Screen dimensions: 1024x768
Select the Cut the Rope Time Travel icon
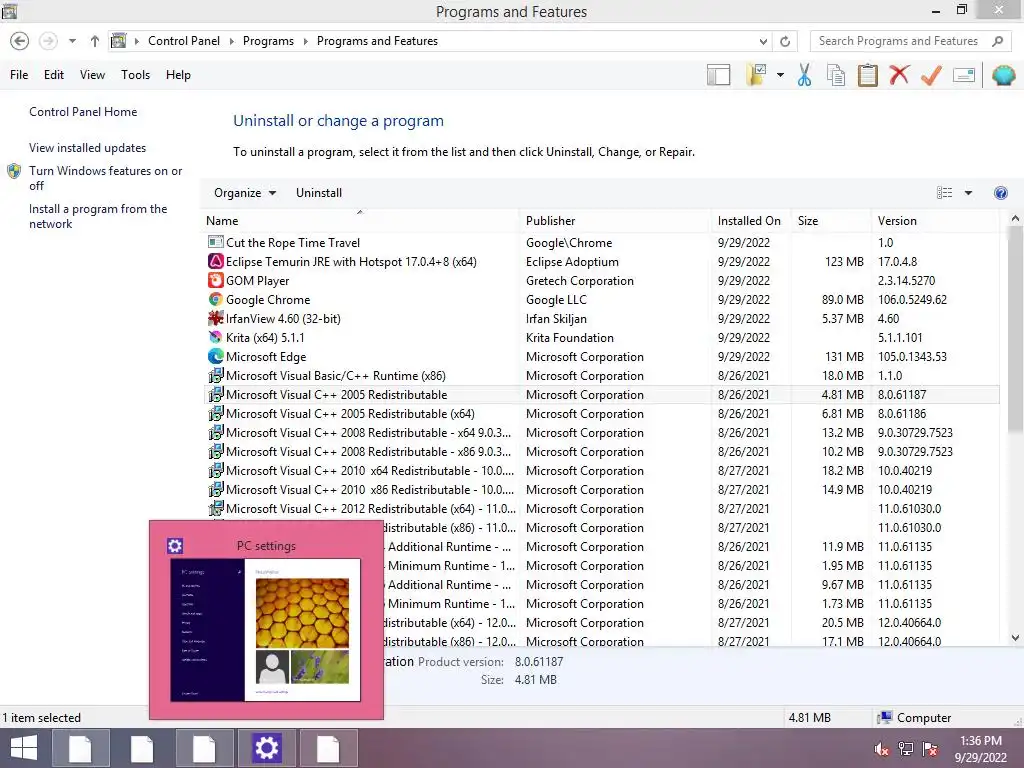[216, 242]
